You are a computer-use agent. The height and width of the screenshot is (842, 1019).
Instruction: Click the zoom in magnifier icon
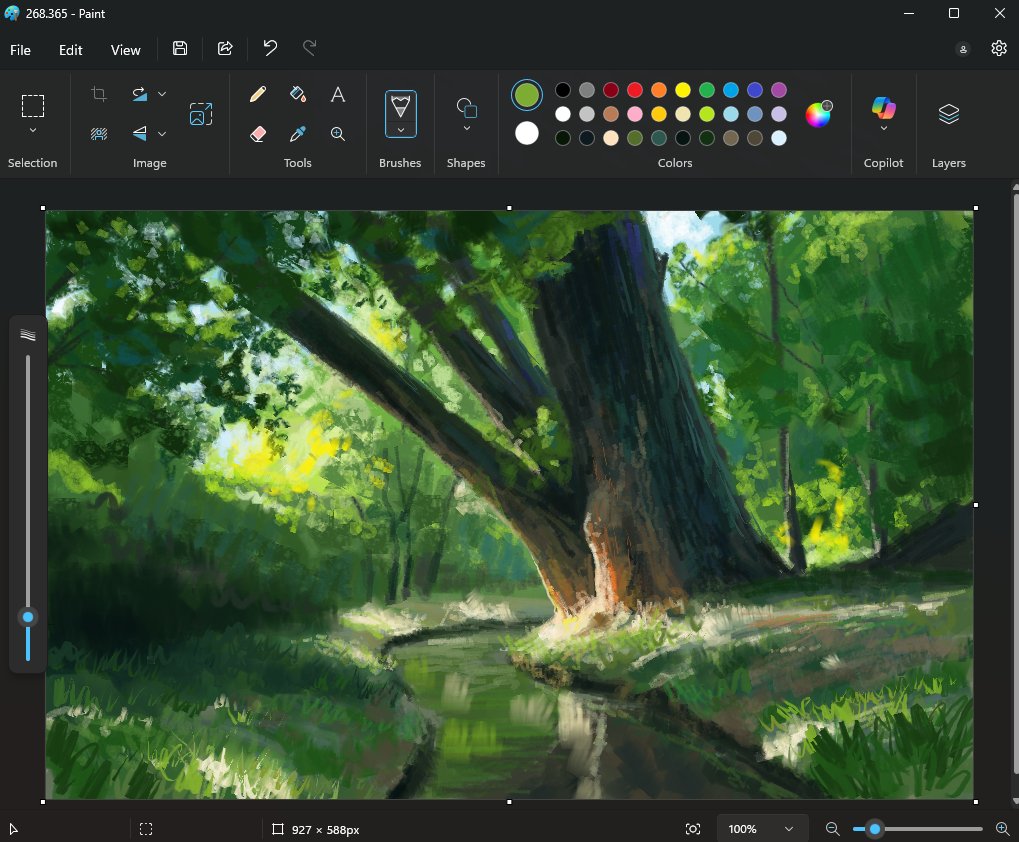click(x=1003, y=828)
